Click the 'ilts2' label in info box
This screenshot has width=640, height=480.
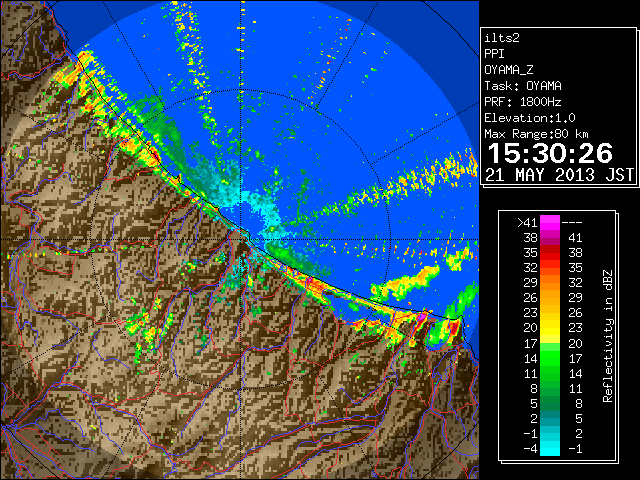click(502, 38)
